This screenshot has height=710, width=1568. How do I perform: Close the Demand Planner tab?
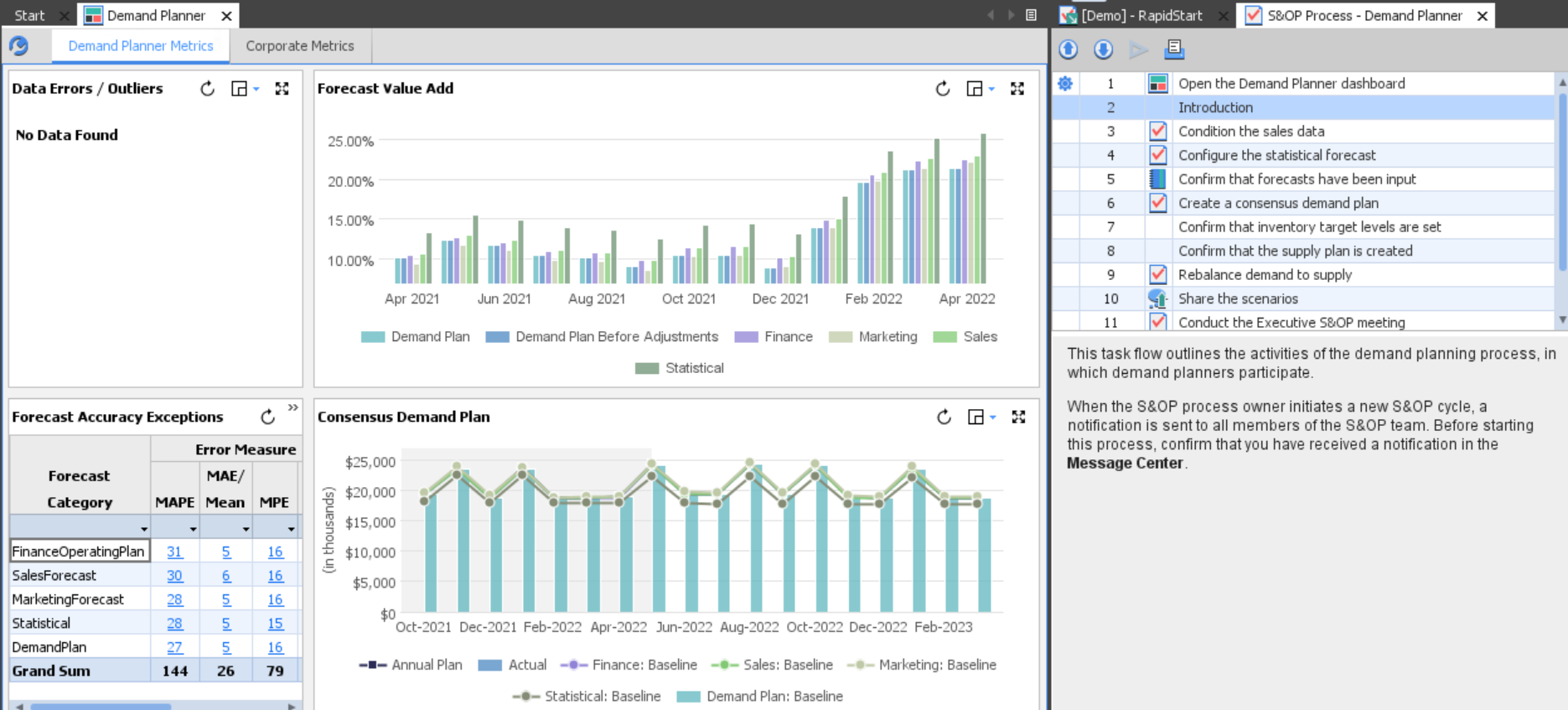(x=226, y=16)
